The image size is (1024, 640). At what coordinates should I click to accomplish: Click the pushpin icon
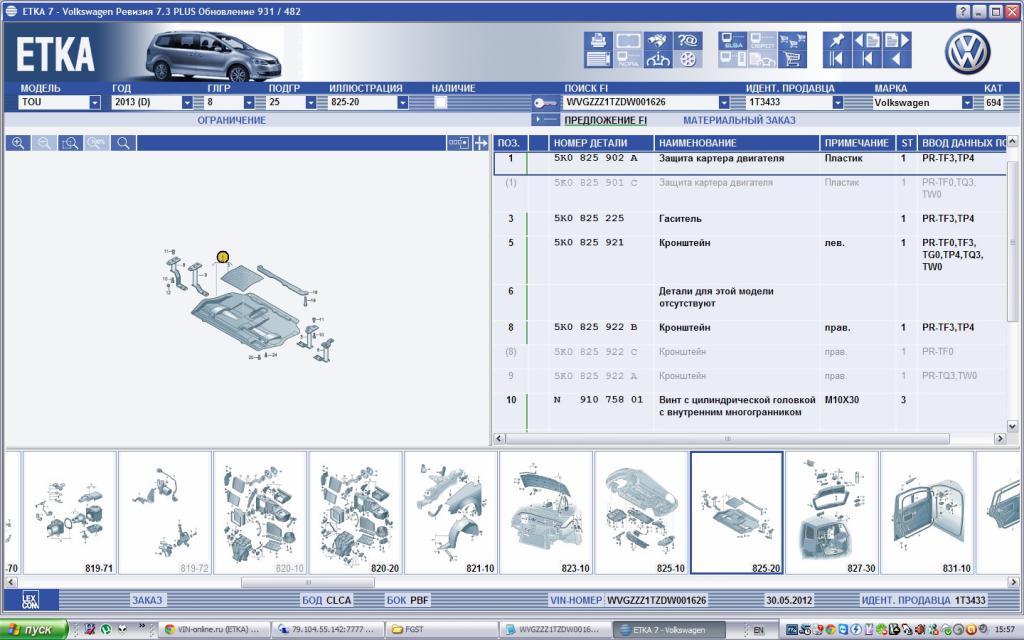click(x=837, y=40)
